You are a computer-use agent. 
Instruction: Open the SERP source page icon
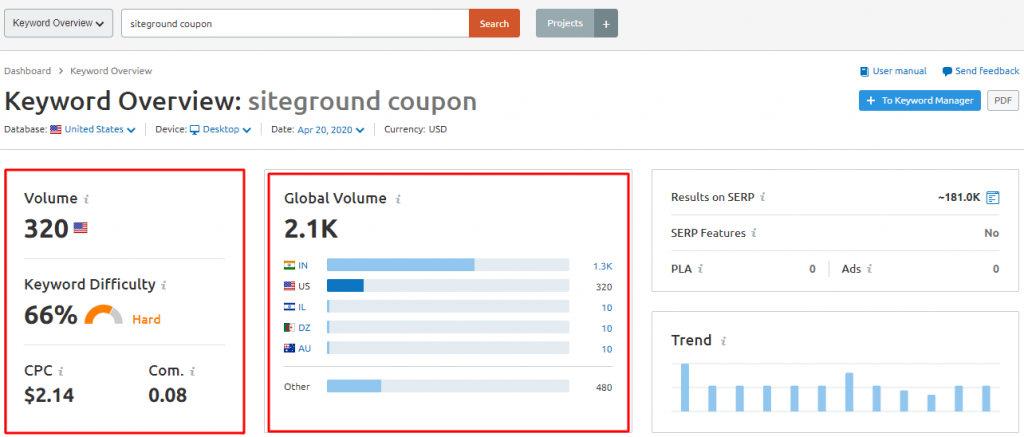993,197
